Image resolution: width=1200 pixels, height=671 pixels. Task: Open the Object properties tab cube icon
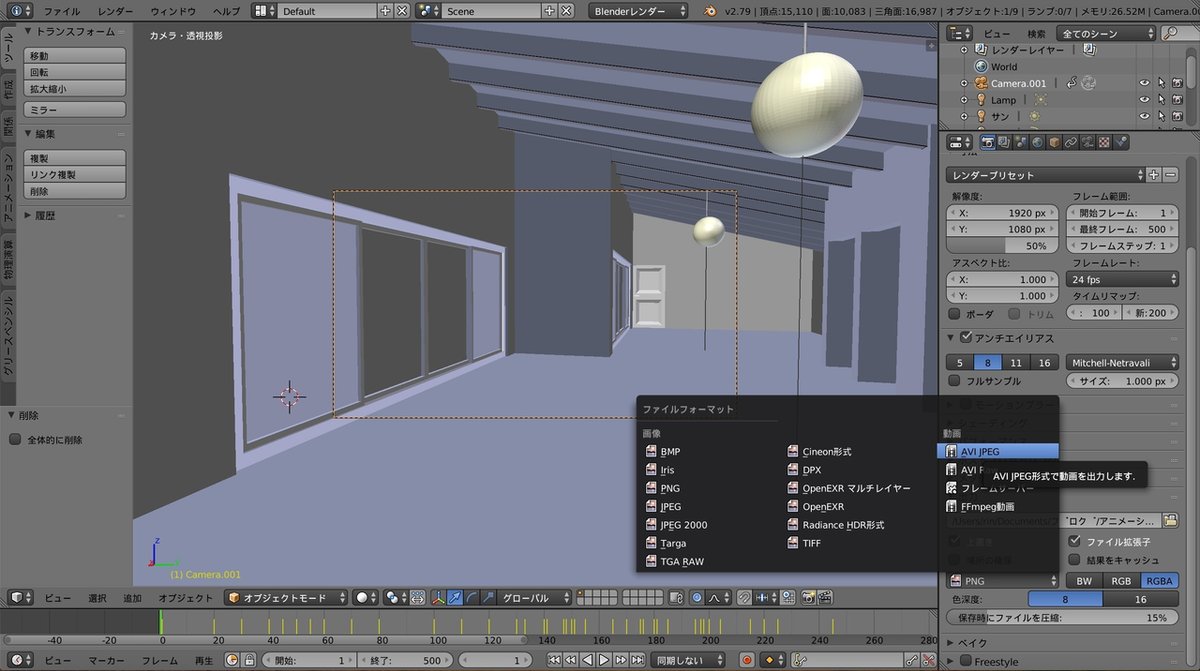1054,142
